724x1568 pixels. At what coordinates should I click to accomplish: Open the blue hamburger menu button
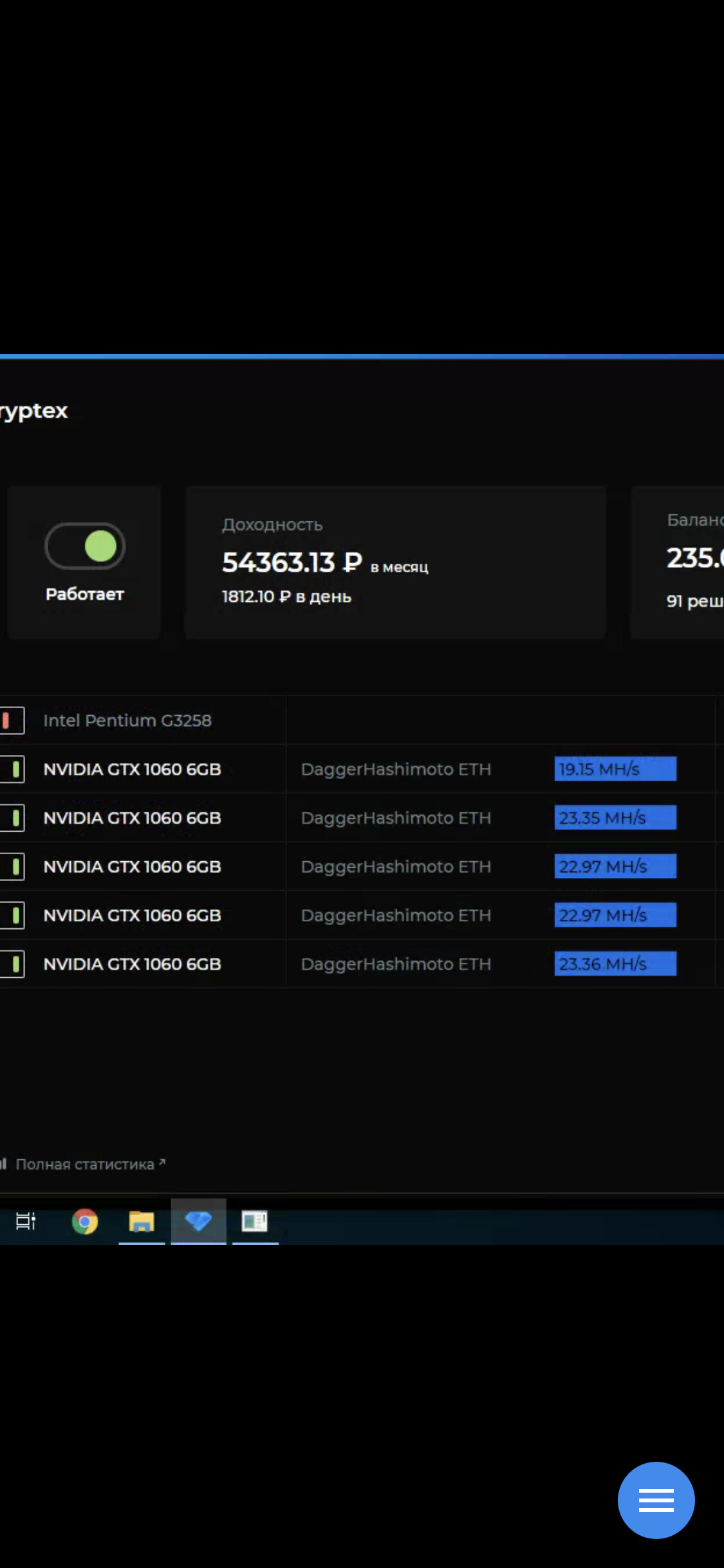(656, 1500)
